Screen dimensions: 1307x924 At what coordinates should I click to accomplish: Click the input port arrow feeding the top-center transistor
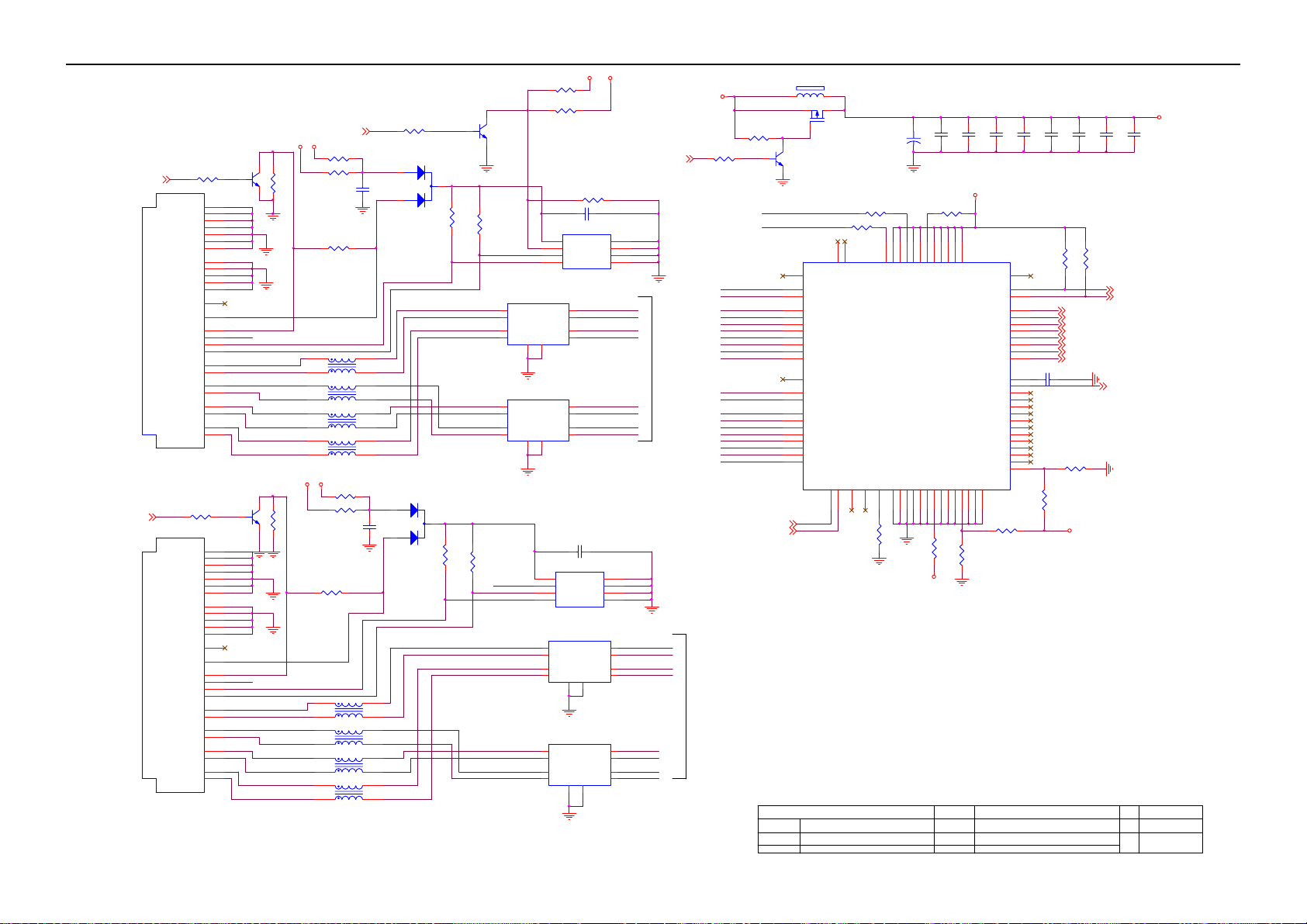pos(368,132)
